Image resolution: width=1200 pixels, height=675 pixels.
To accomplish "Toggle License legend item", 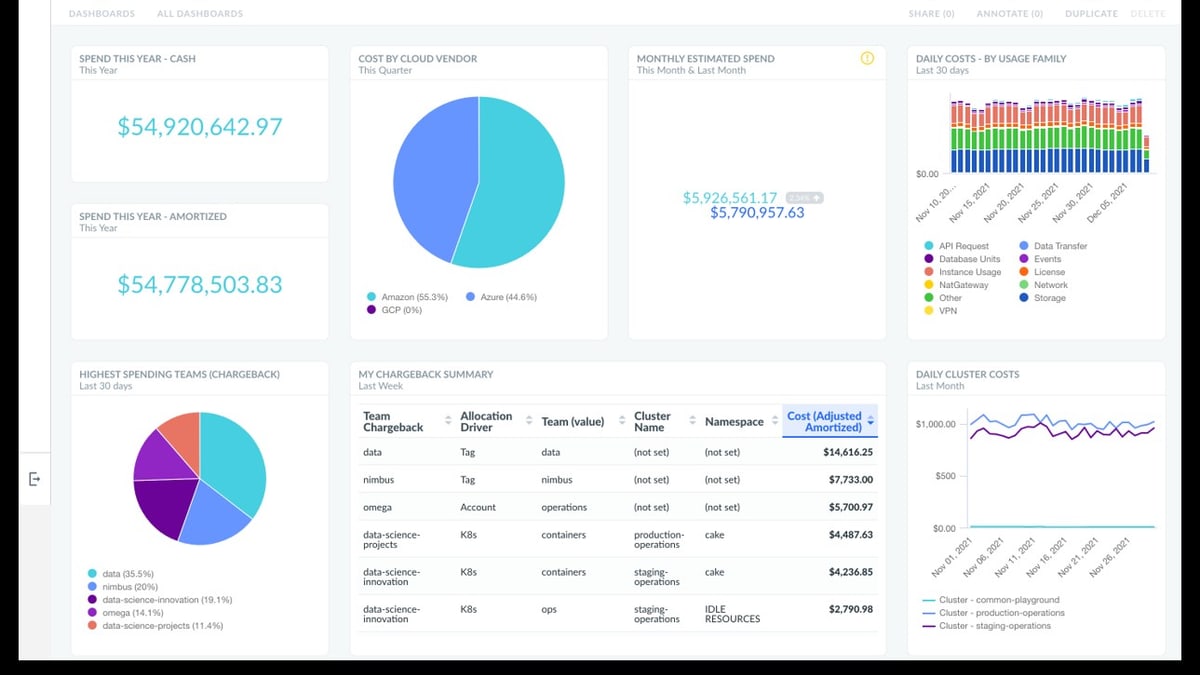I will coord(1042,272).
